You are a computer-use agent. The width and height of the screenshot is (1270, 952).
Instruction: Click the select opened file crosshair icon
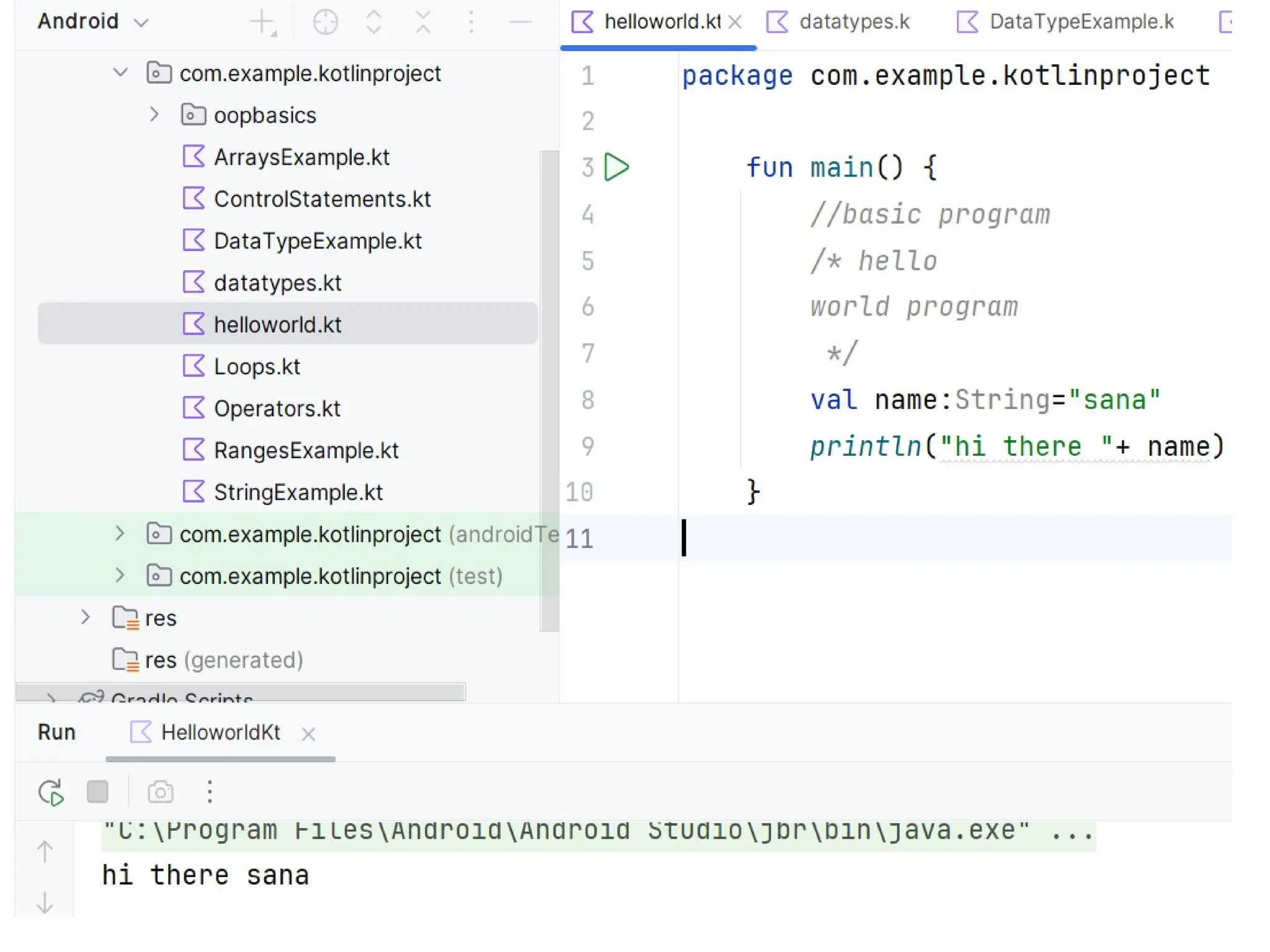[x=325, y=23]
